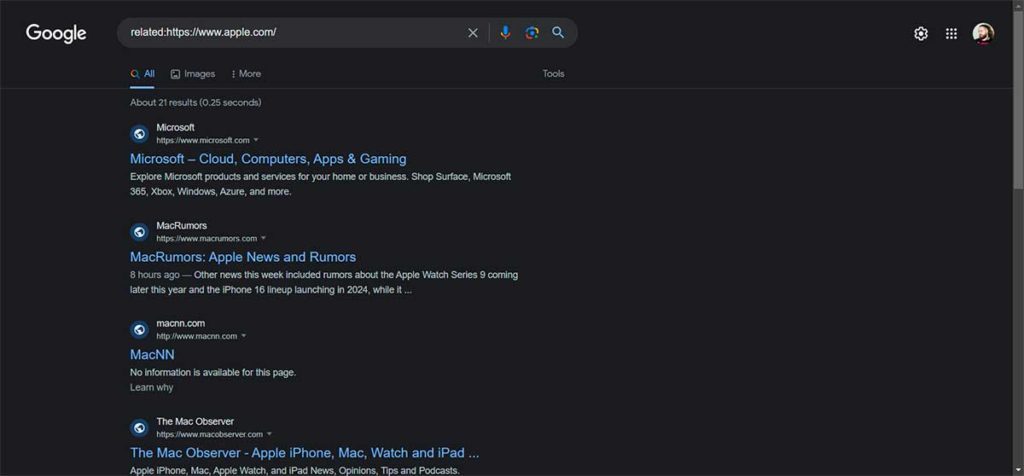Start voice search with microphone icon

pos(505,33)
